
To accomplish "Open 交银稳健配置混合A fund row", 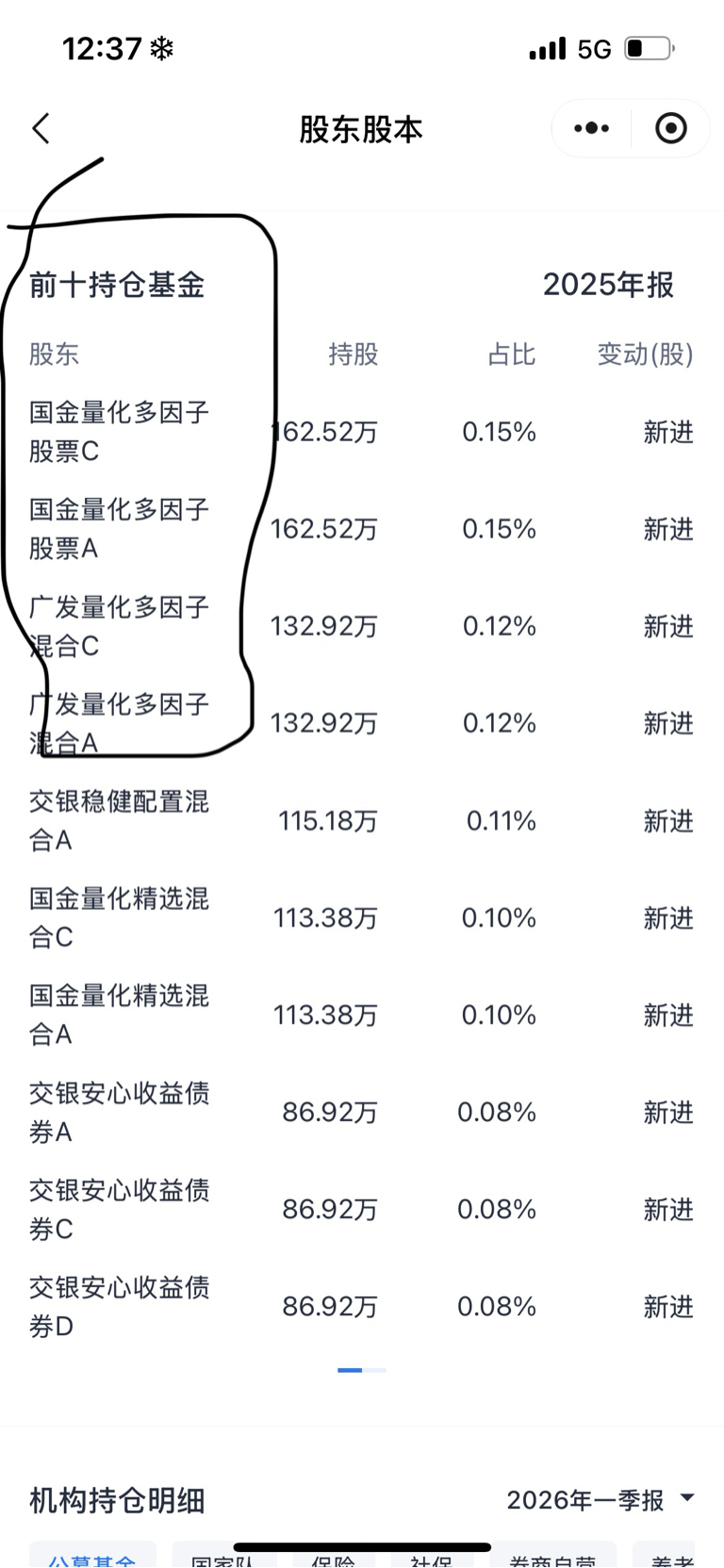I will click(362, 820).
